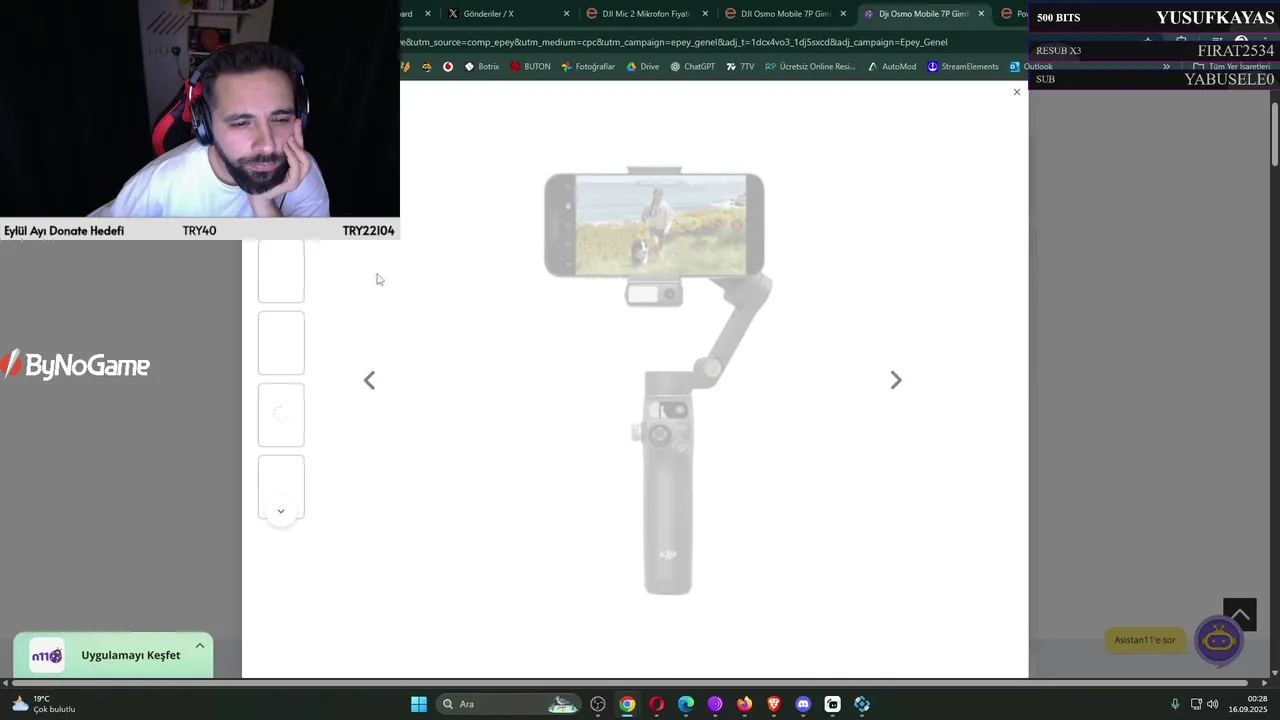Select the second thumbnail in gallery strip
The width and height of the screenshot is (1280, 720).
(x=281, y=343)
